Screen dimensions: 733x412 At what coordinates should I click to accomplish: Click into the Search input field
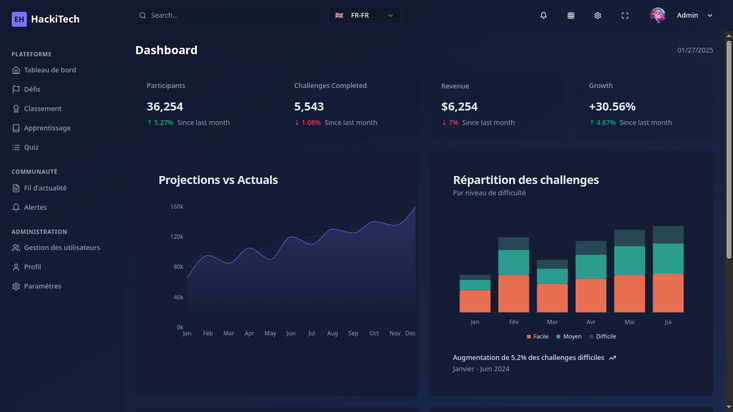tap(230, 16)
